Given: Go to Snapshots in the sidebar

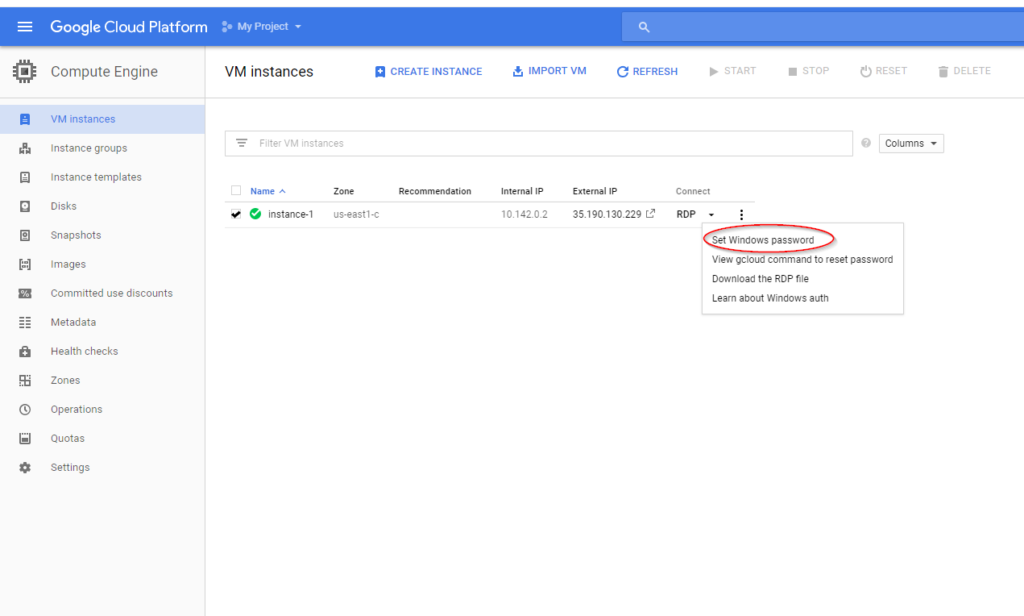Looking at the screenshot, I should coord(76,235).
